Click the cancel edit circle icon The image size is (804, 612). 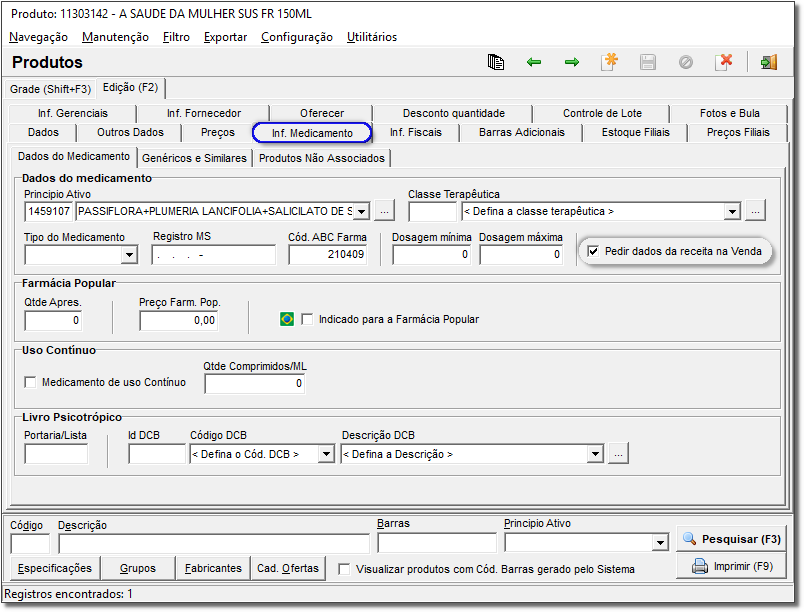click(686, 62)
